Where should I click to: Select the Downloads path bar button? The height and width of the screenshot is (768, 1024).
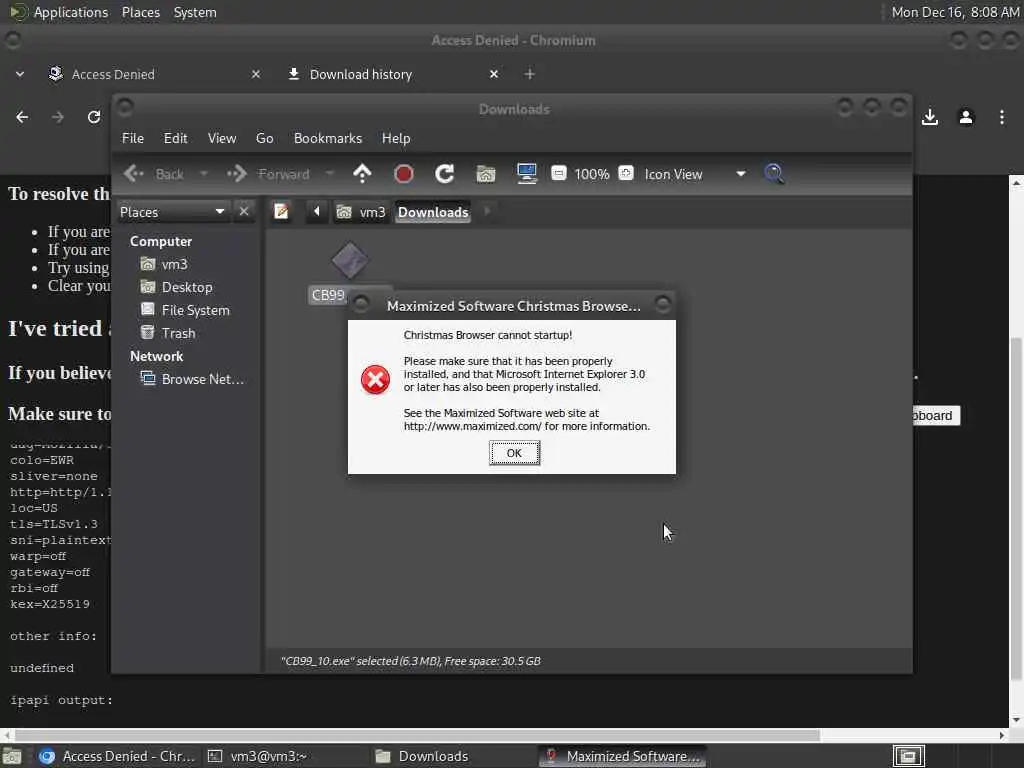[433, 212]
